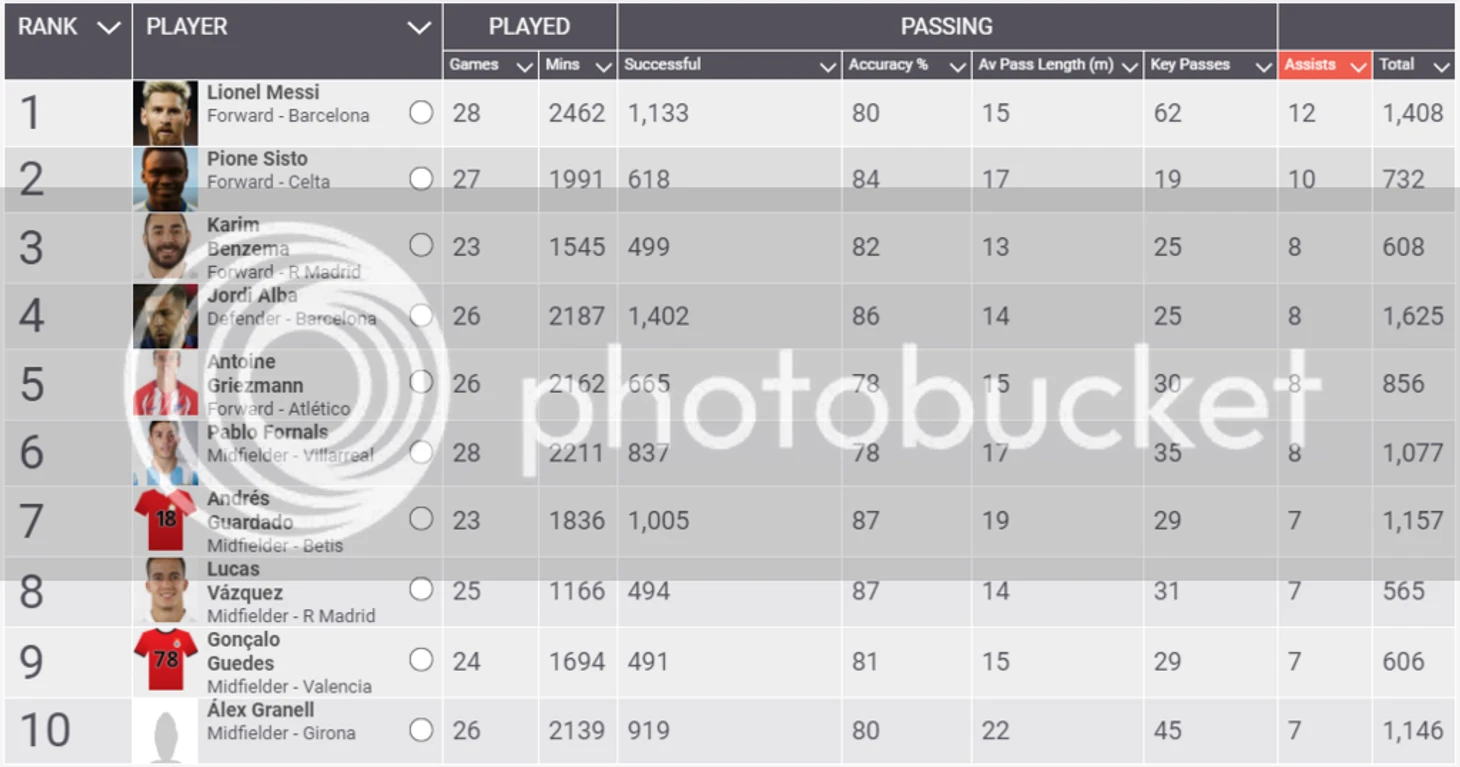Click Pione Sisto's portrait thumbnail
Screen dimensions: 1460x767
click(166, 179)
